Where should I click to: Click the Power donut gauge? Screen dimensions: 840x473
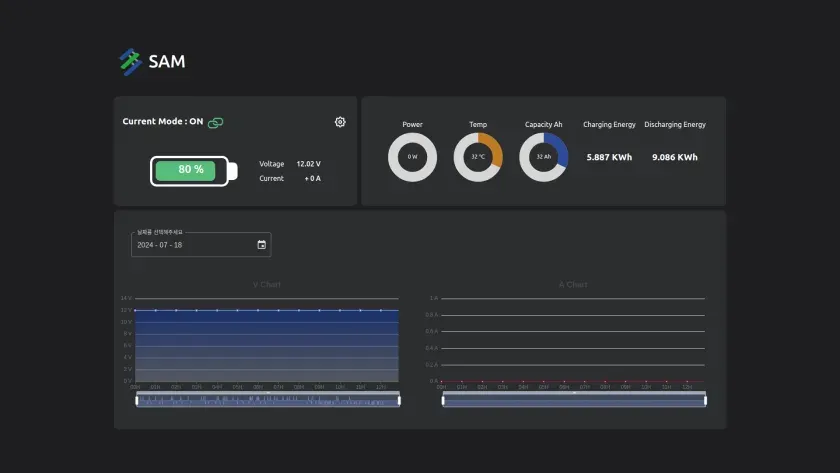coord(412,157)
